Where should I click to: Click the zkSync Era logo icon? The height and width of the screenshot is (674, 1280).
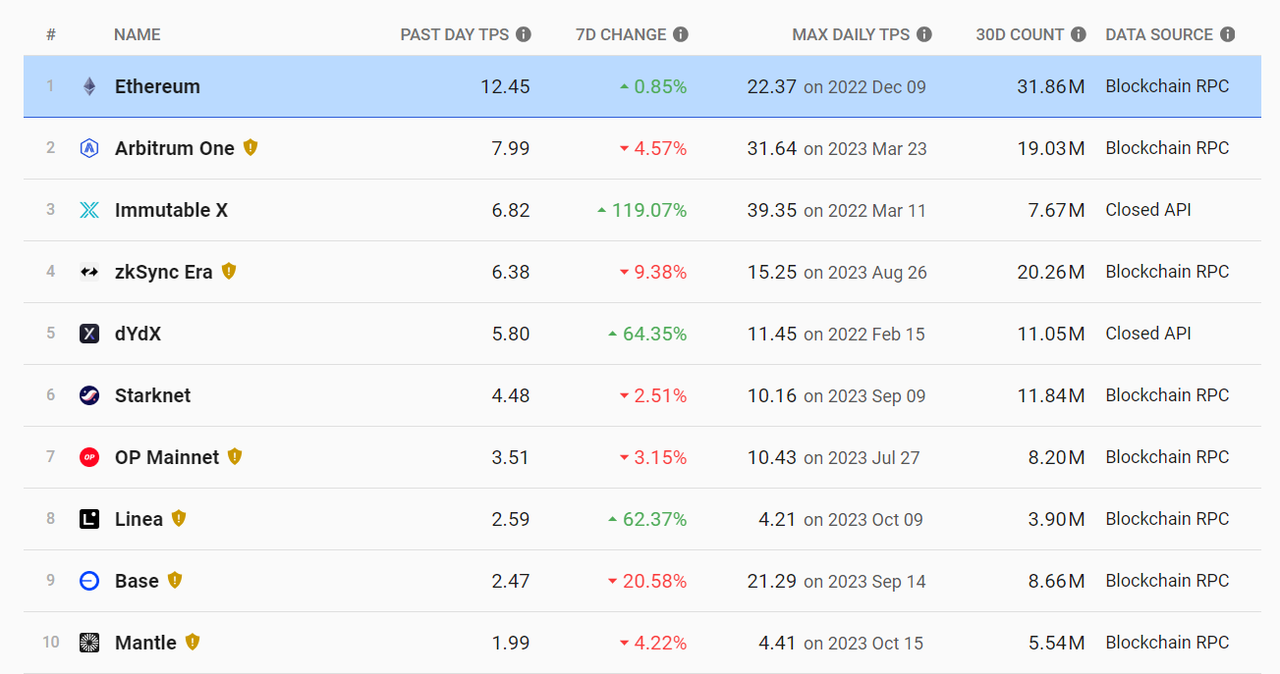(89, 272)
